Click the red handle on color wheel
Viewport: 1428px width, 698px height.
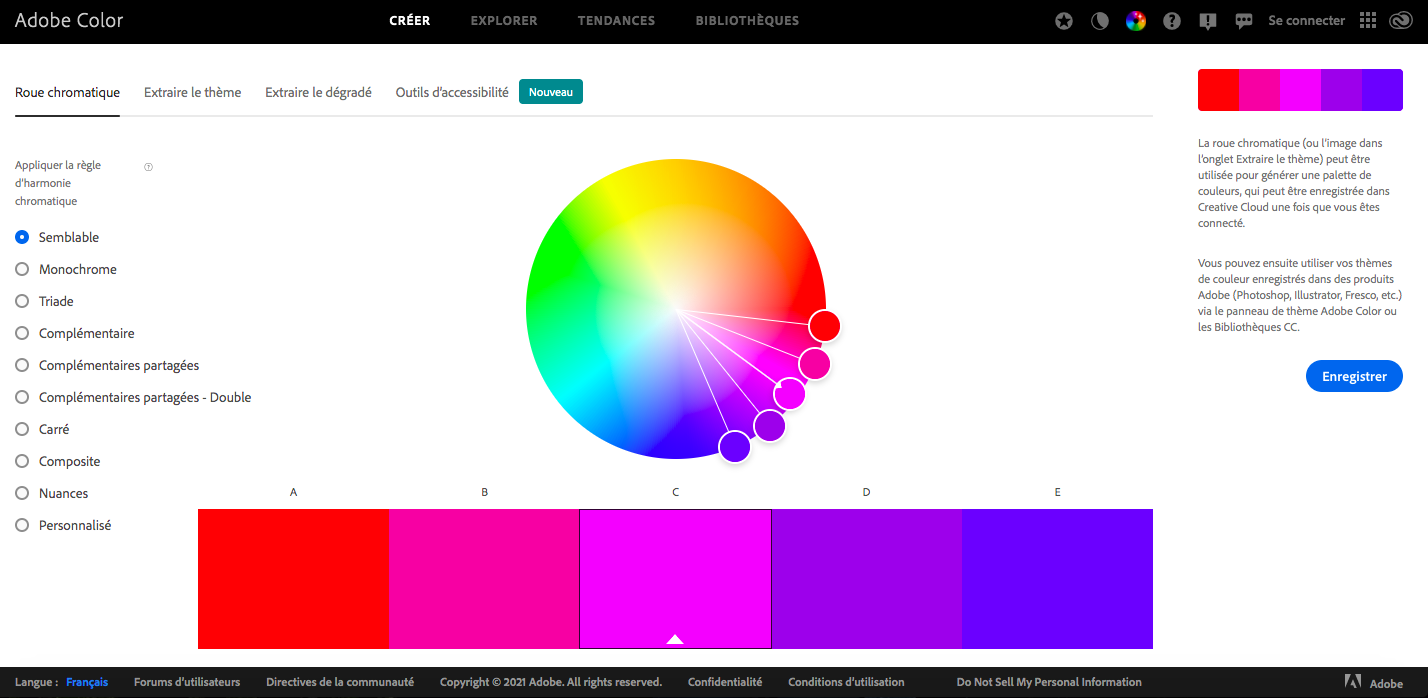pos(824,325)
